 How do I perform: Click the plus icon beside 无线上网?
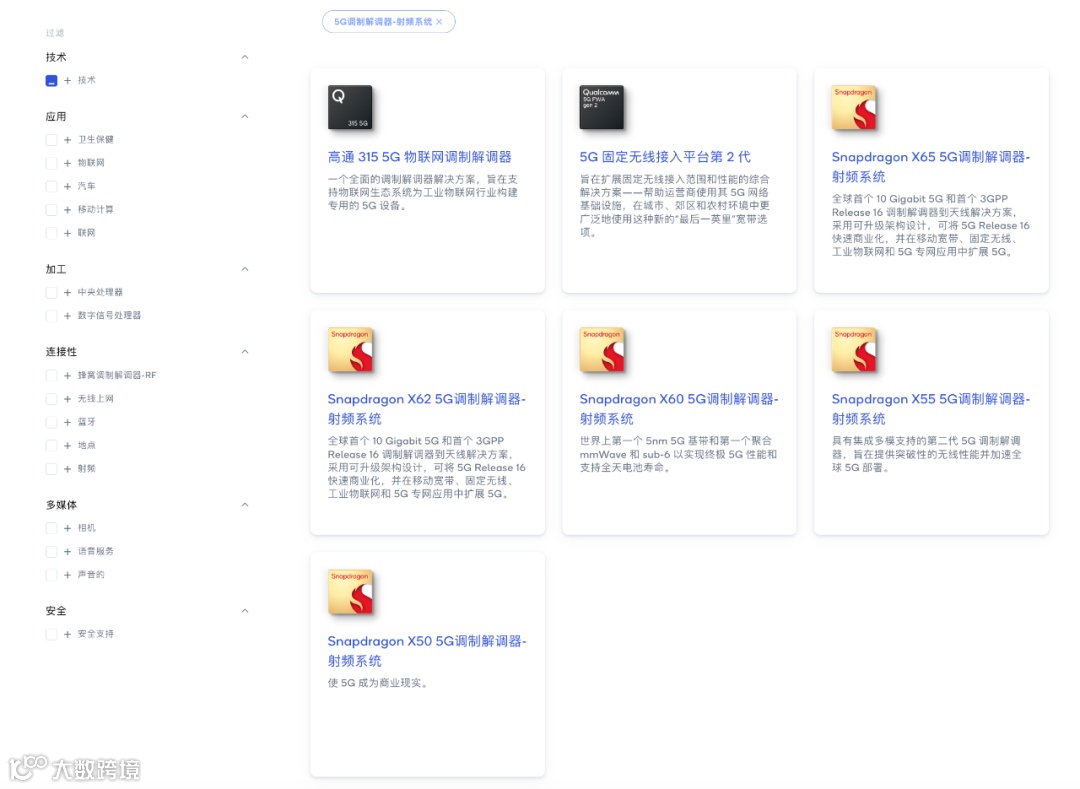tap(68, 399)
